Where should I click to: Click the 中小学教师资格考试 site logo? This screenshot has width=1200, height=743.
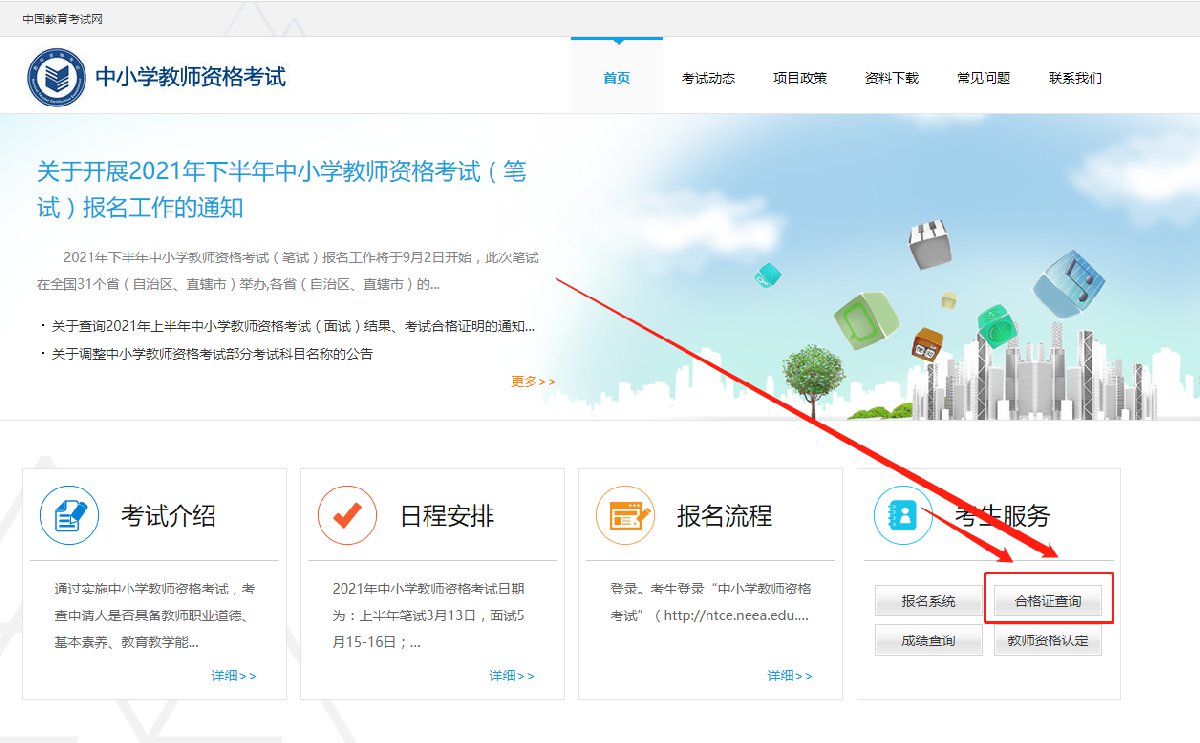[x=56, y=77]
